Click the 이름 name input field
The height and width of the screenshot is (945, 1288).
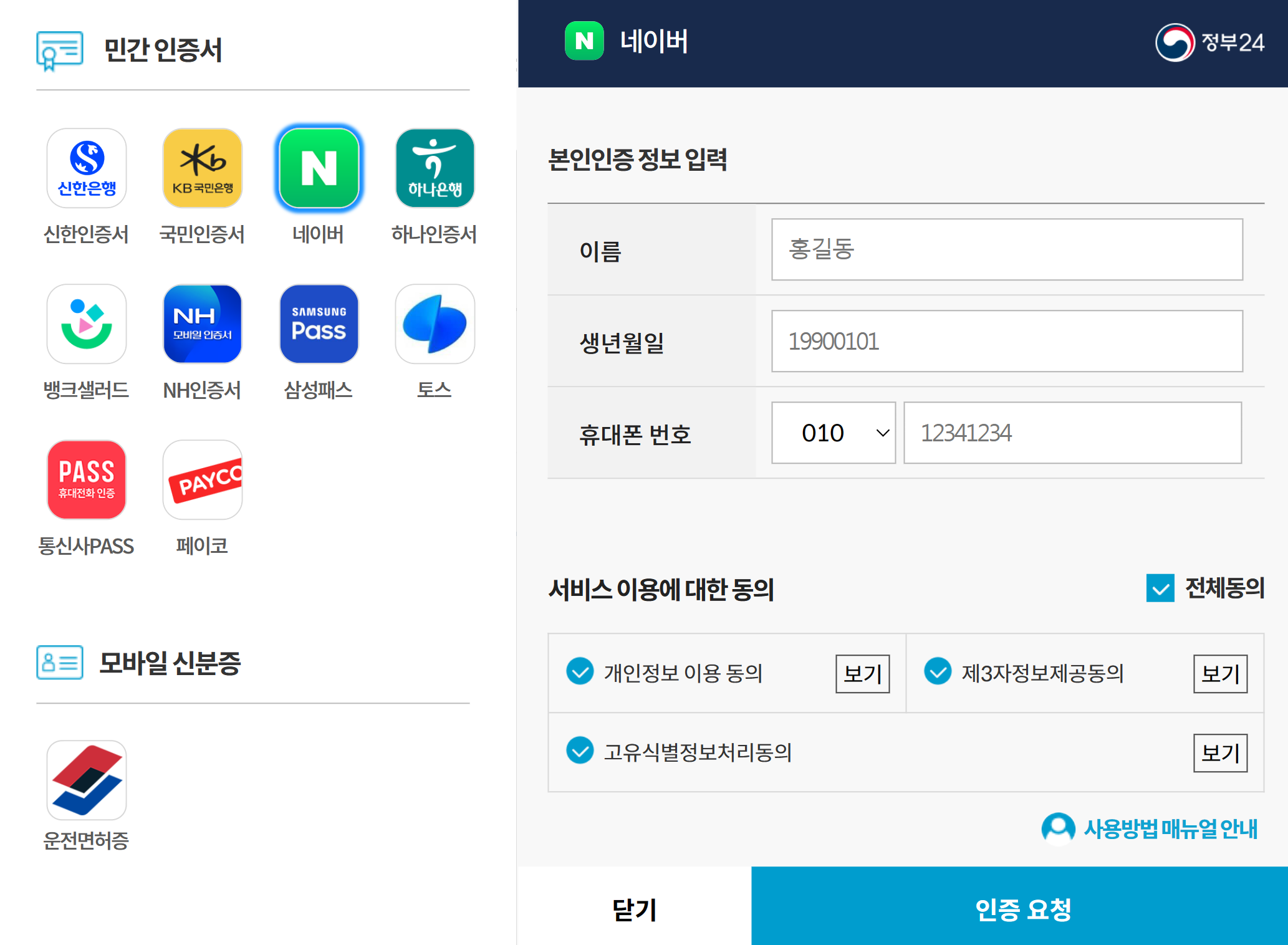1006,249
